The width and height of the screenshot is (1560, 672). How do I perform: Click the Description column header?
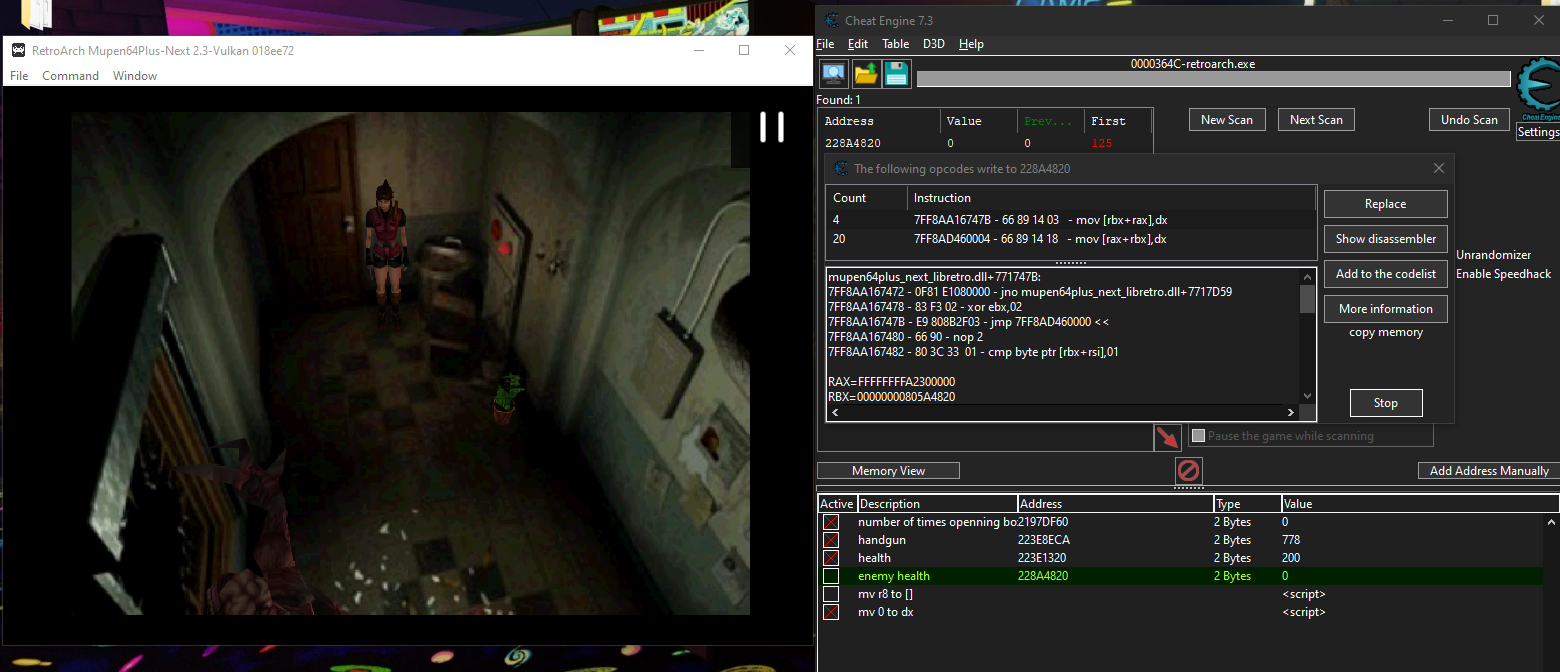click(937, 504)
